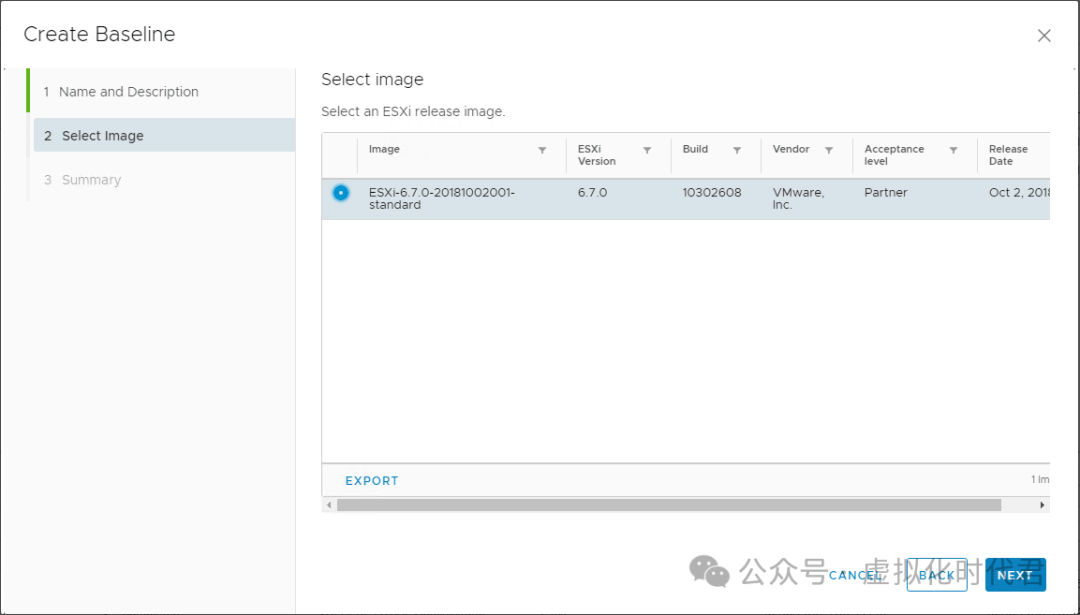This screenshot has height=615, width=1080.
Task: Open the Acceptance level column filter
Action: 953,150
